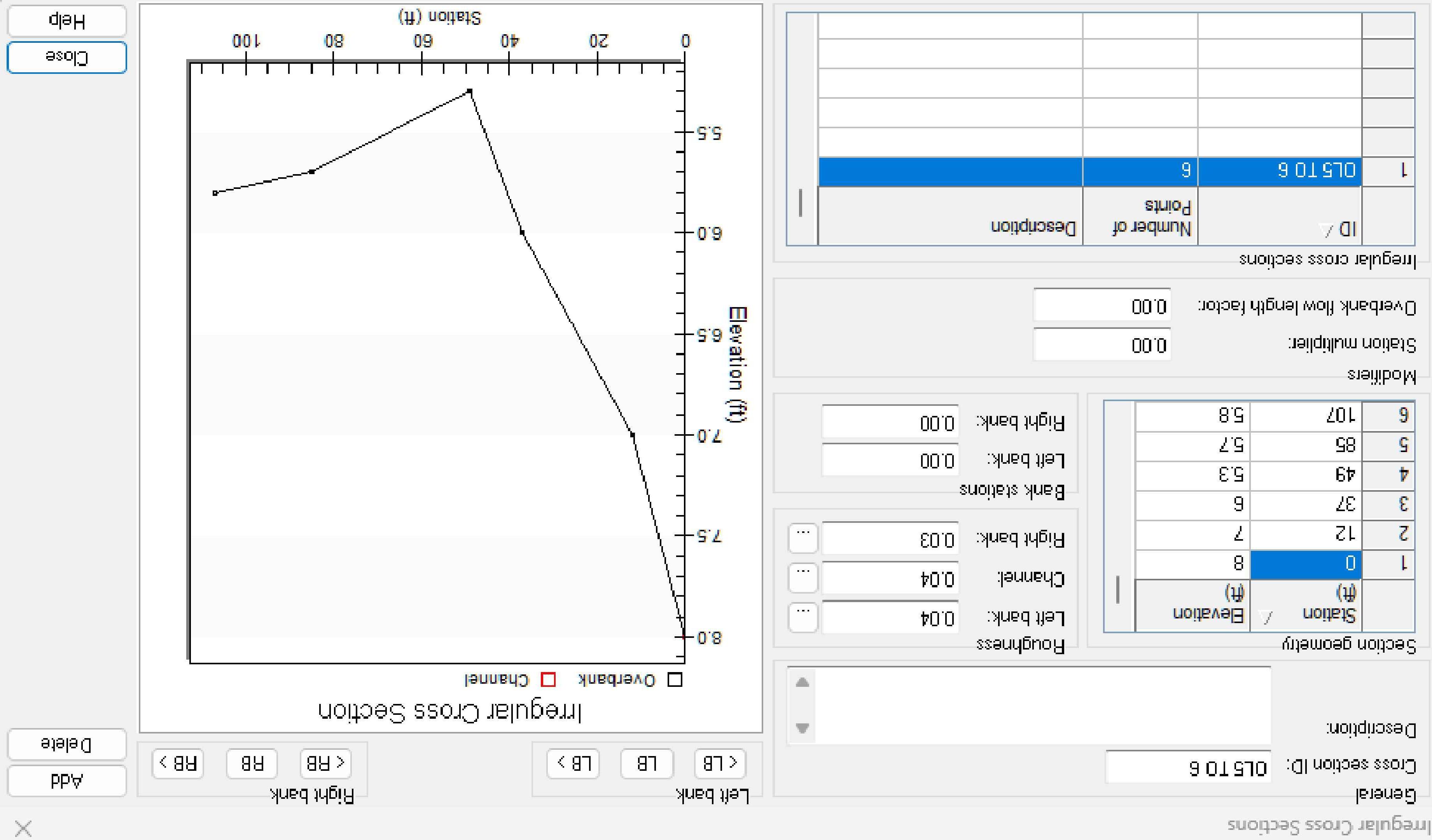Image resolution: width=1432 pixels, height=840 pixels.
Task: Click the black Overbank legend swatch
Action: [675, 680]
